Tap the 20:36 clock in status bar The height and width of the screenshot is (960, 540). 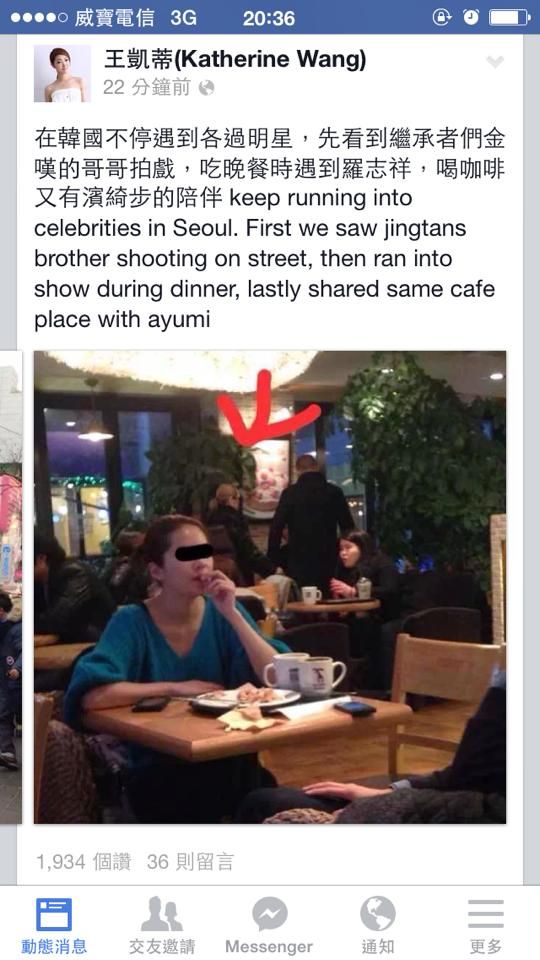[x=269, y=18]
